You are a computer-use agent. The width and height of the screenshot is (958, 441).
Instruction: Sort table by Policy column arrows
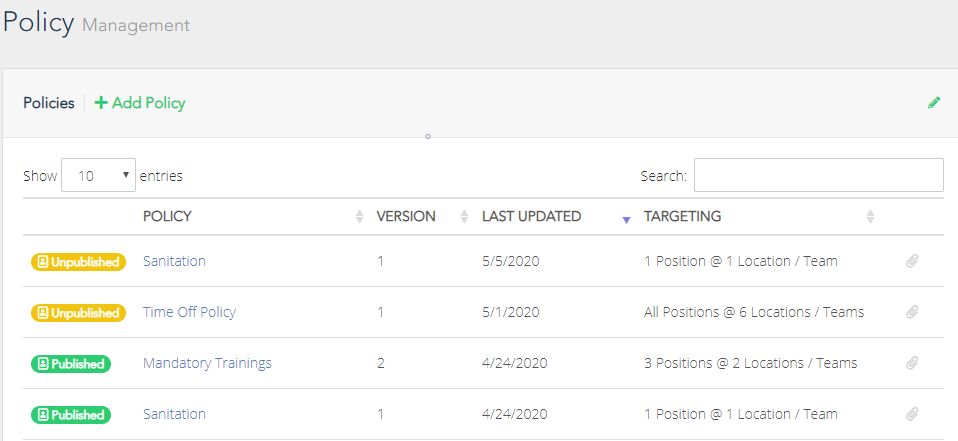click(x=359, y=216)
